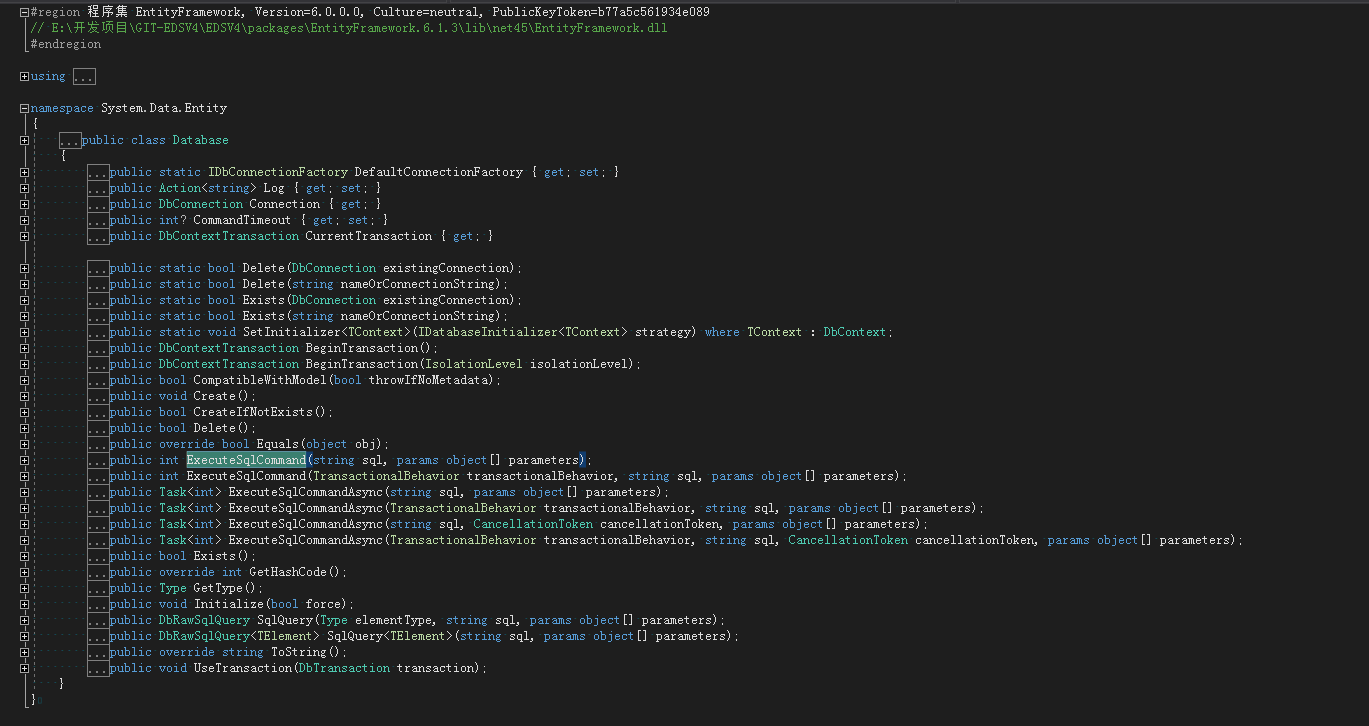The image size is (1369, 726).
Task: Open the ellipsis box before public void Create()
Action: (98, 396)
